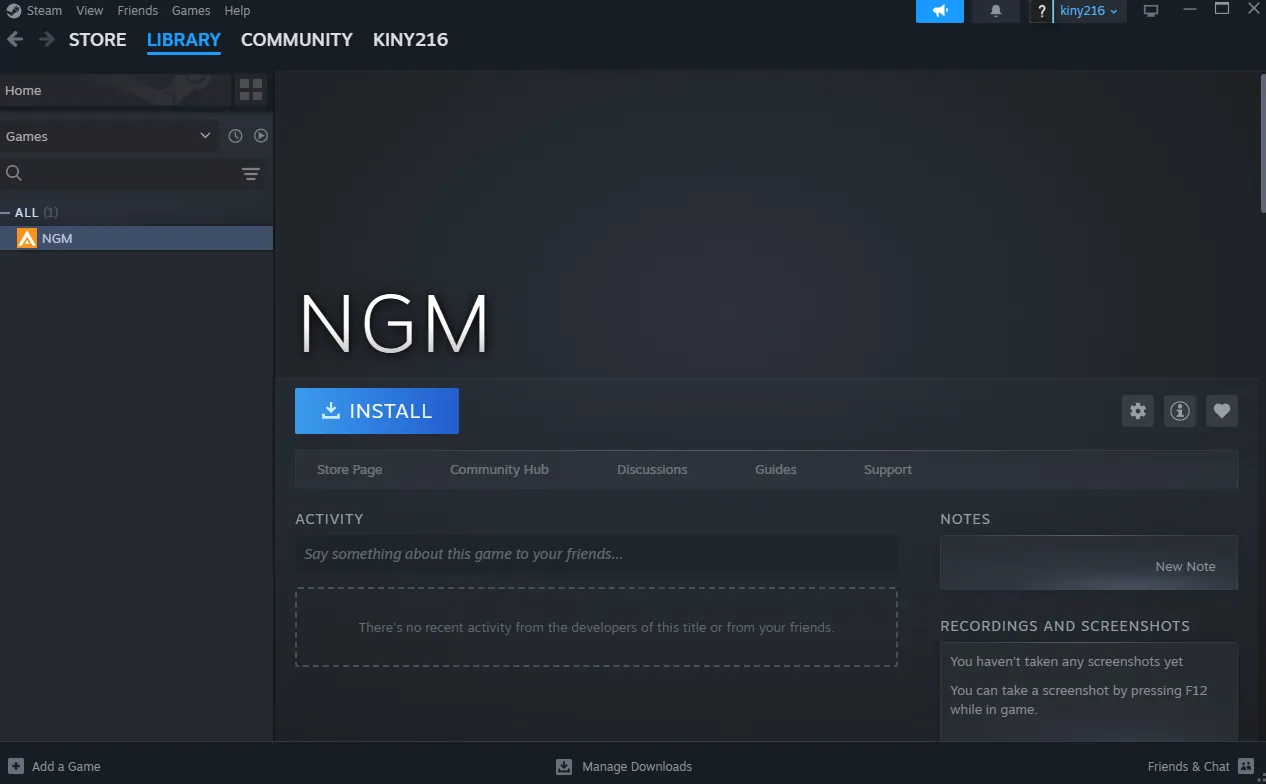Viewport: 1266px width, 784px height.
Task: Open NGM manage settings gear
Action: click(x=1138, y=411)
